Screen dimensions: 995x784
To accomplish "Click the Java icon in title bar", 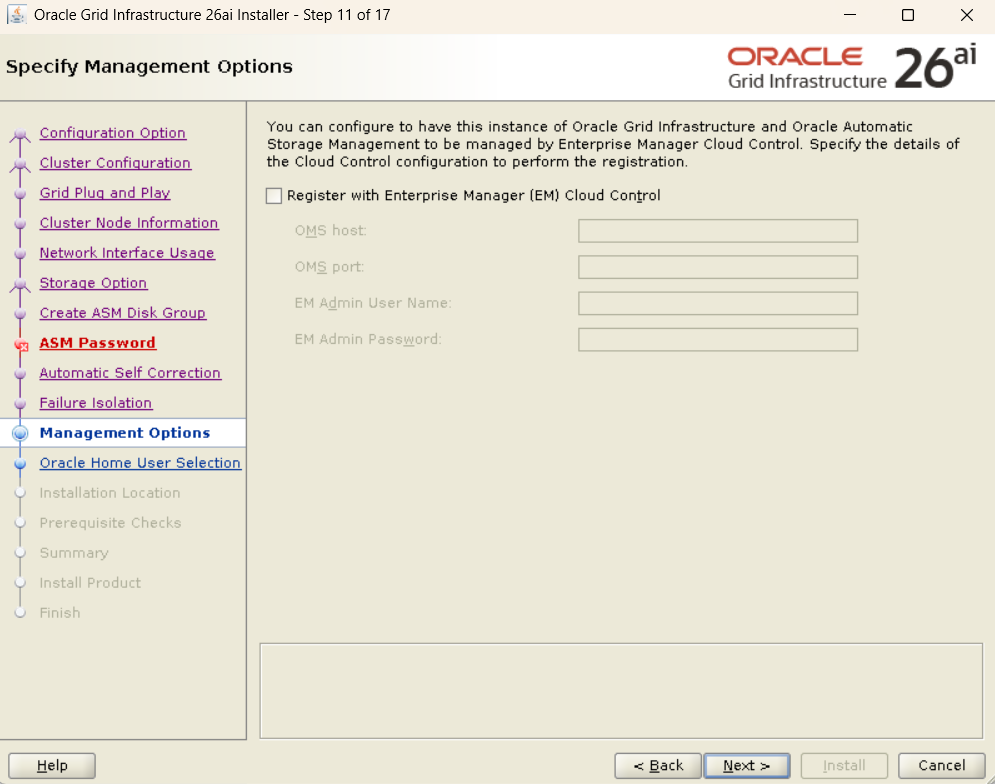I will coord(18,15).
